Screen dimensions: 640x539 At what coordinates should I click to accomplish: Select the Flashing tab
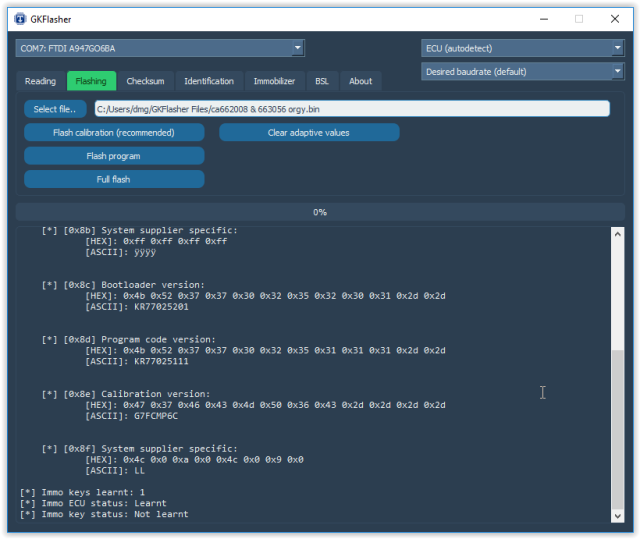pos(91,81)
